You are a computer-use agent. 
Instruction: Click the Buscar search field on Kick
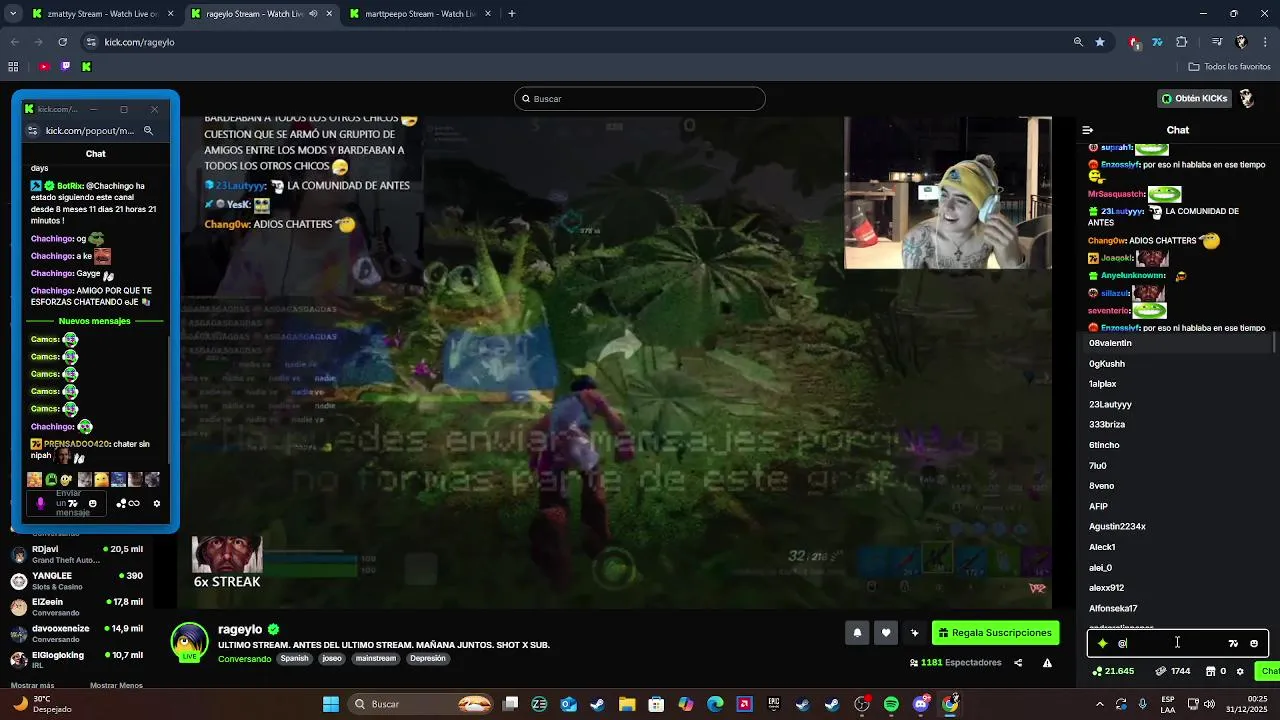(640, 98)
